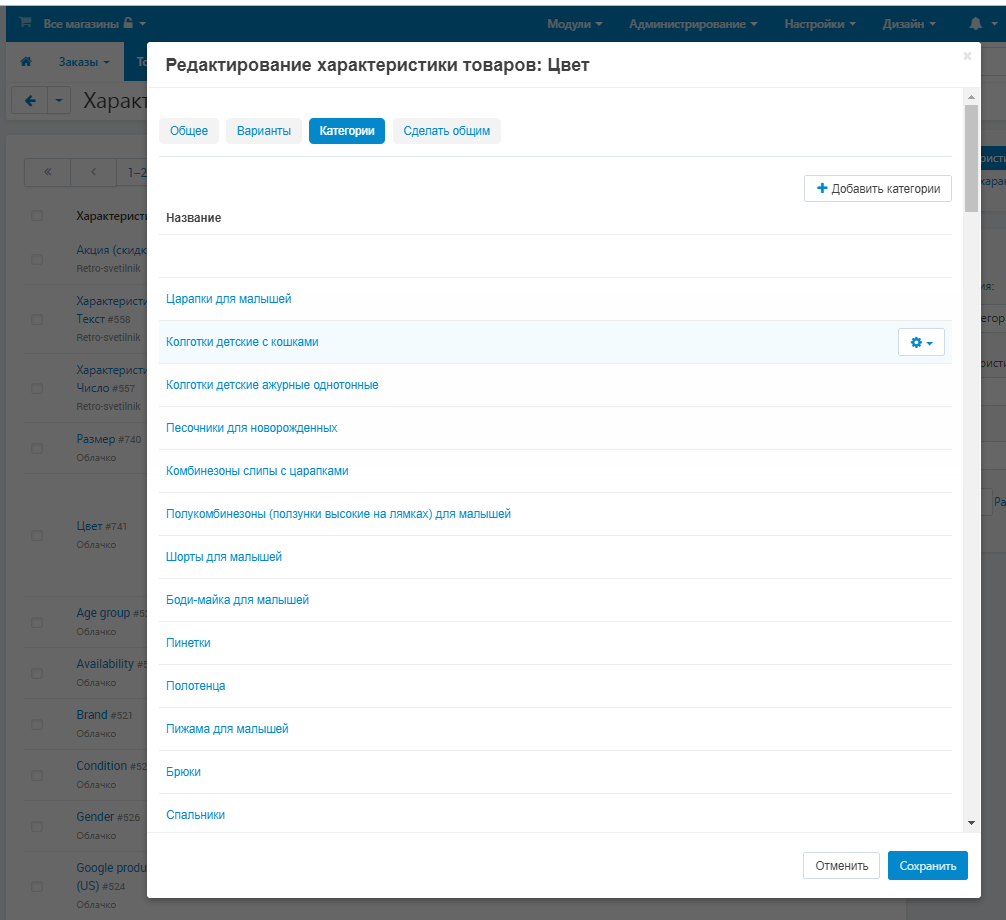Click the Добавить категории button

pyautogui.click(x=878, y=189)
